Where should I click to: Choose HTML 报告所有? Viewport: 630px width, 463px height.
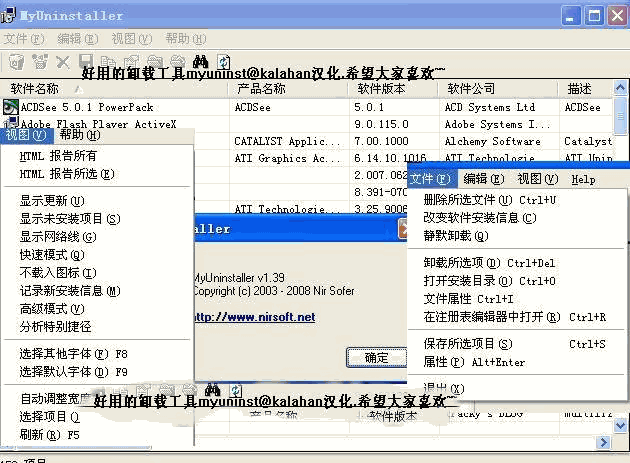(58, 156)
